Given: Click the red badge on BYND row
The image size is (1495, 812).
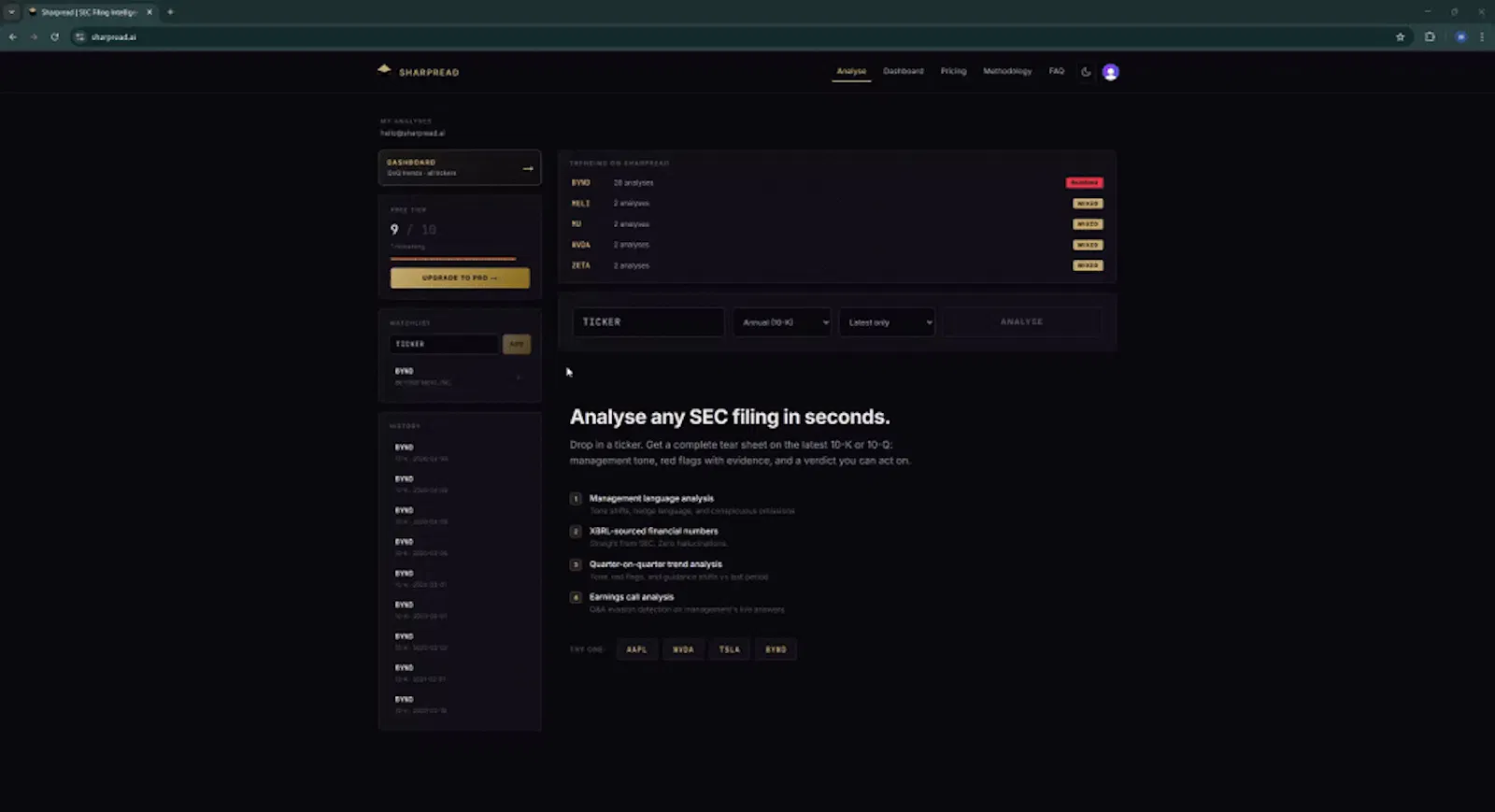Looking at the screenshot, I should pos(1084,183).
